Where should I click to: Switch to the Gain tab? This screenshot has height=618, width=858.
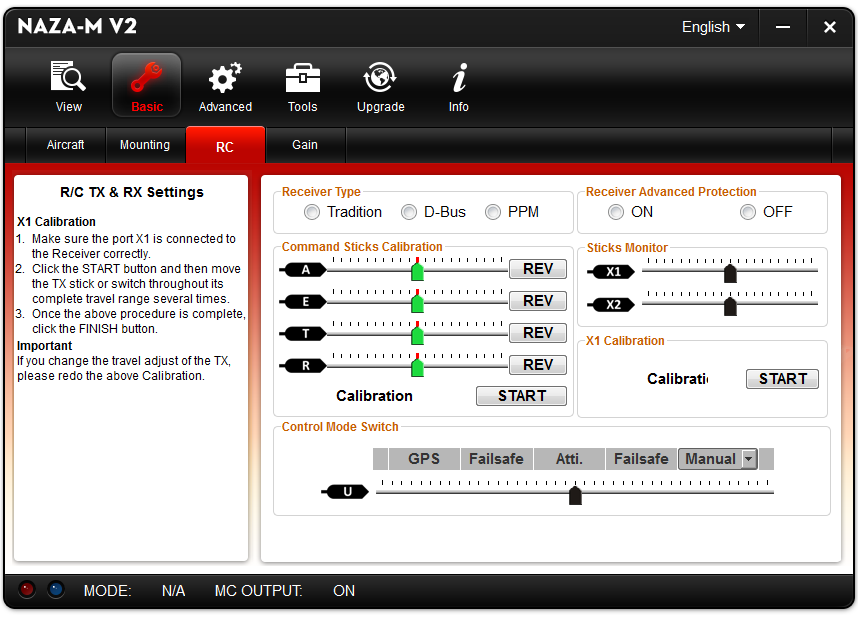click(x=305, y=145)
